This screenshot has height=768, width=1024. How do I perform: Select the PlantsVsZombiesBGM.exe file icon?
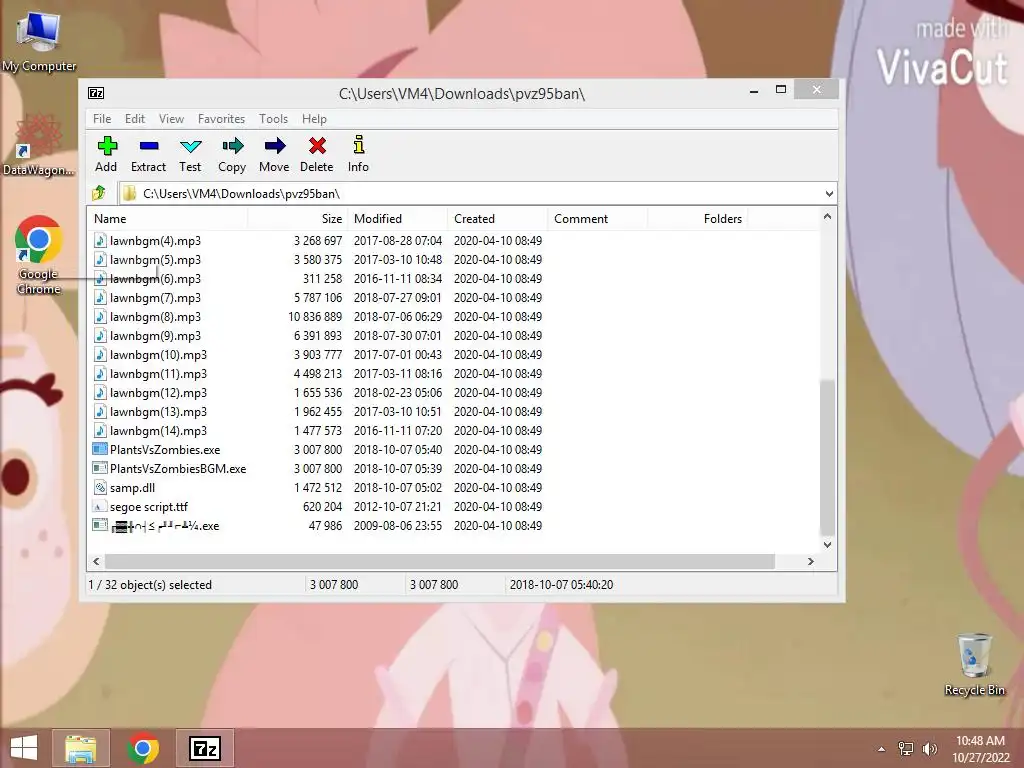(99, 468)
